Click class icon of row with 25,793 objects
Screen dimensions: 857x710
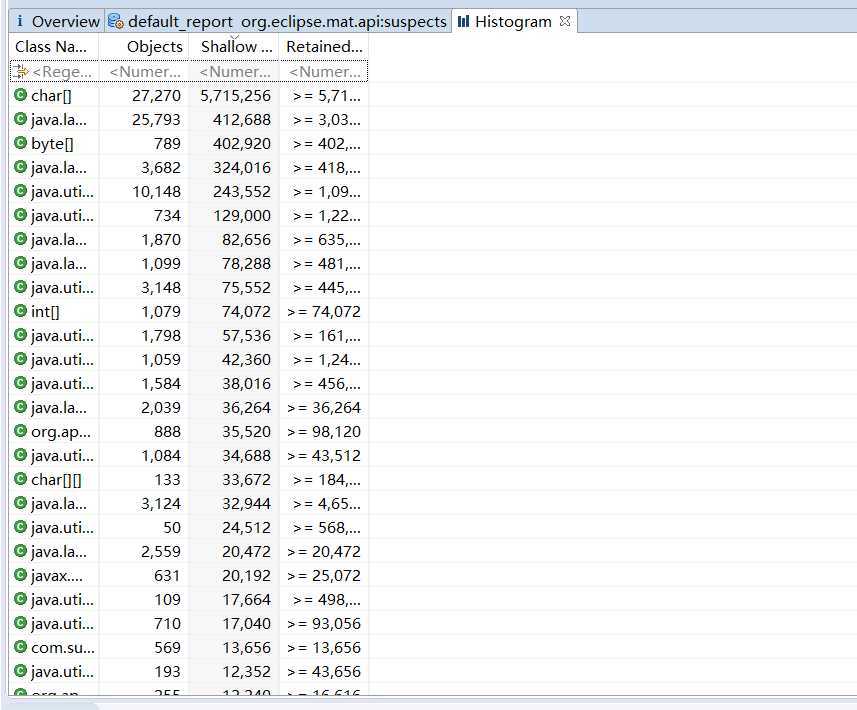click(20, 119)
